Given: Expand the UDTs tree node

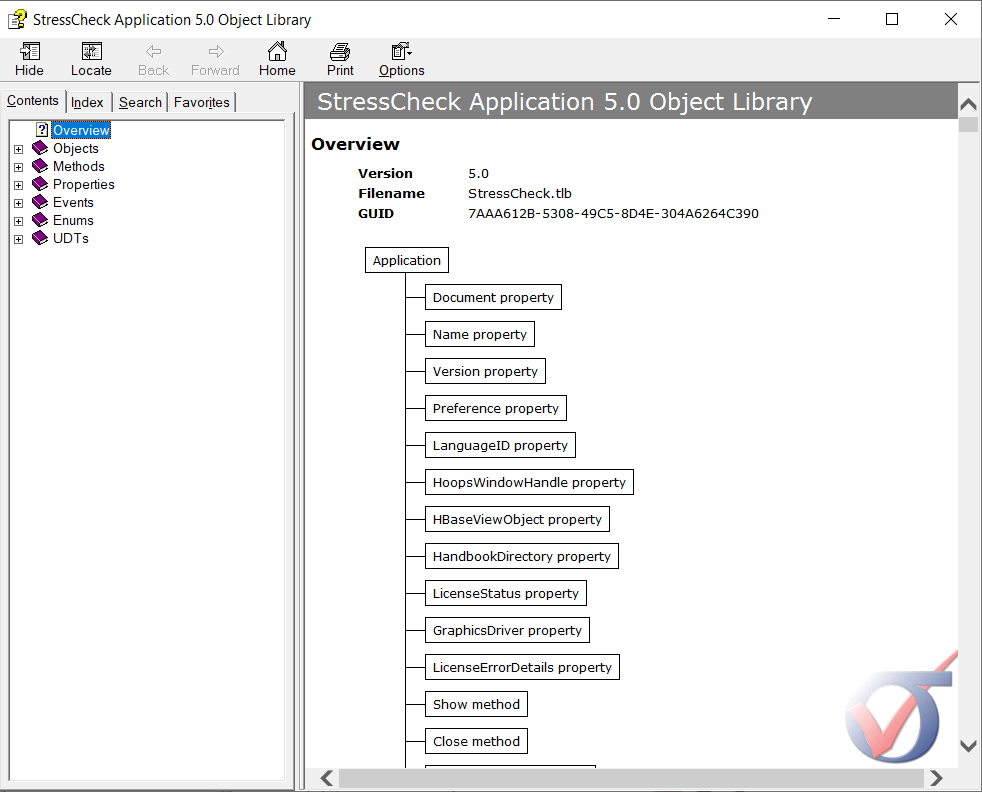Looking at the screenshot, I should (x=18, y=239).
